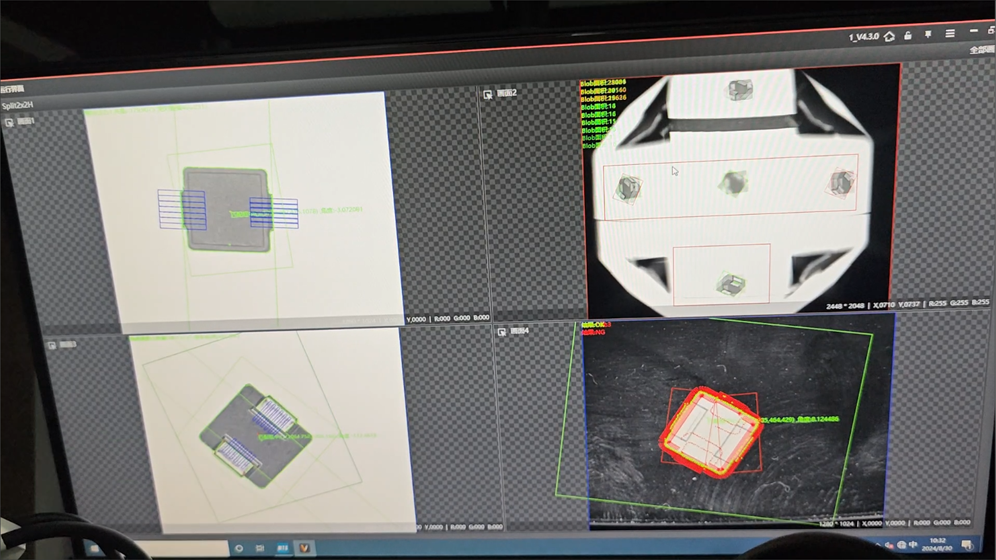
Task: Click the Windows taskbar search icon
Action: point(239,548)
